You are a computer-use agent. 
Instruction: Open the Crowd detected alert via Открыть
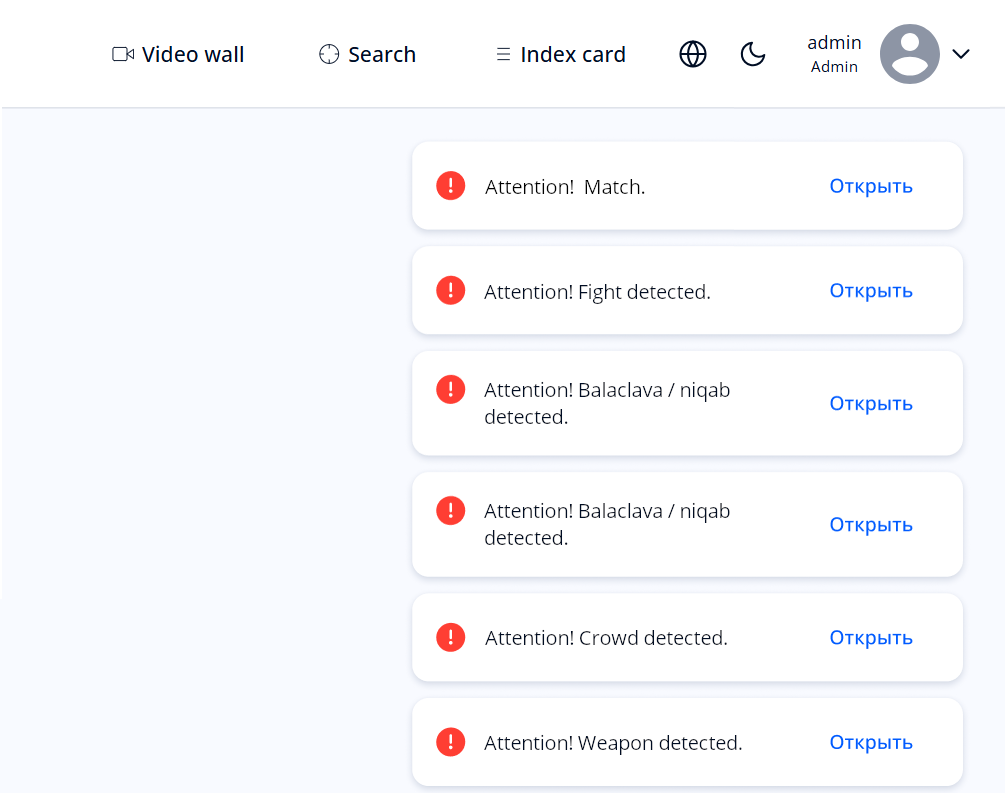tap(870, 637)
